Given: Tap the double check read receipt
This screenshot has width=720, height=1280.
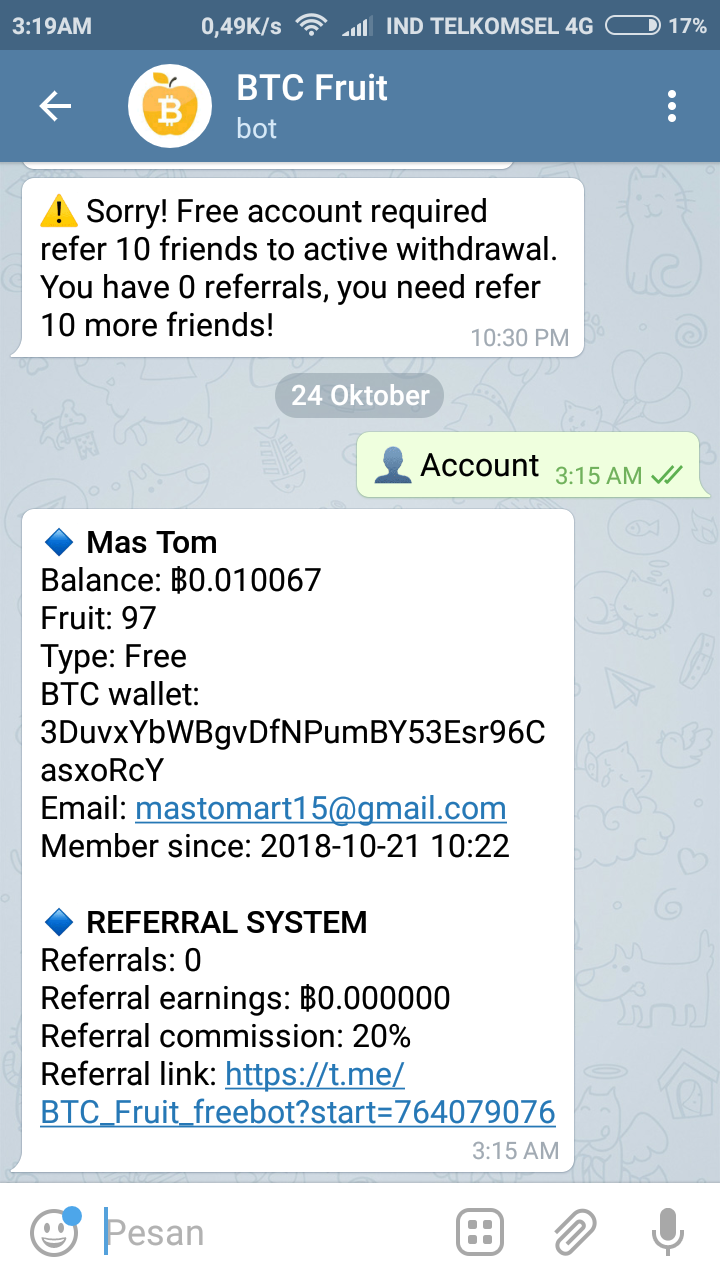Looking at the screenshot, I should pyautogui.click(x=666, y=476).
